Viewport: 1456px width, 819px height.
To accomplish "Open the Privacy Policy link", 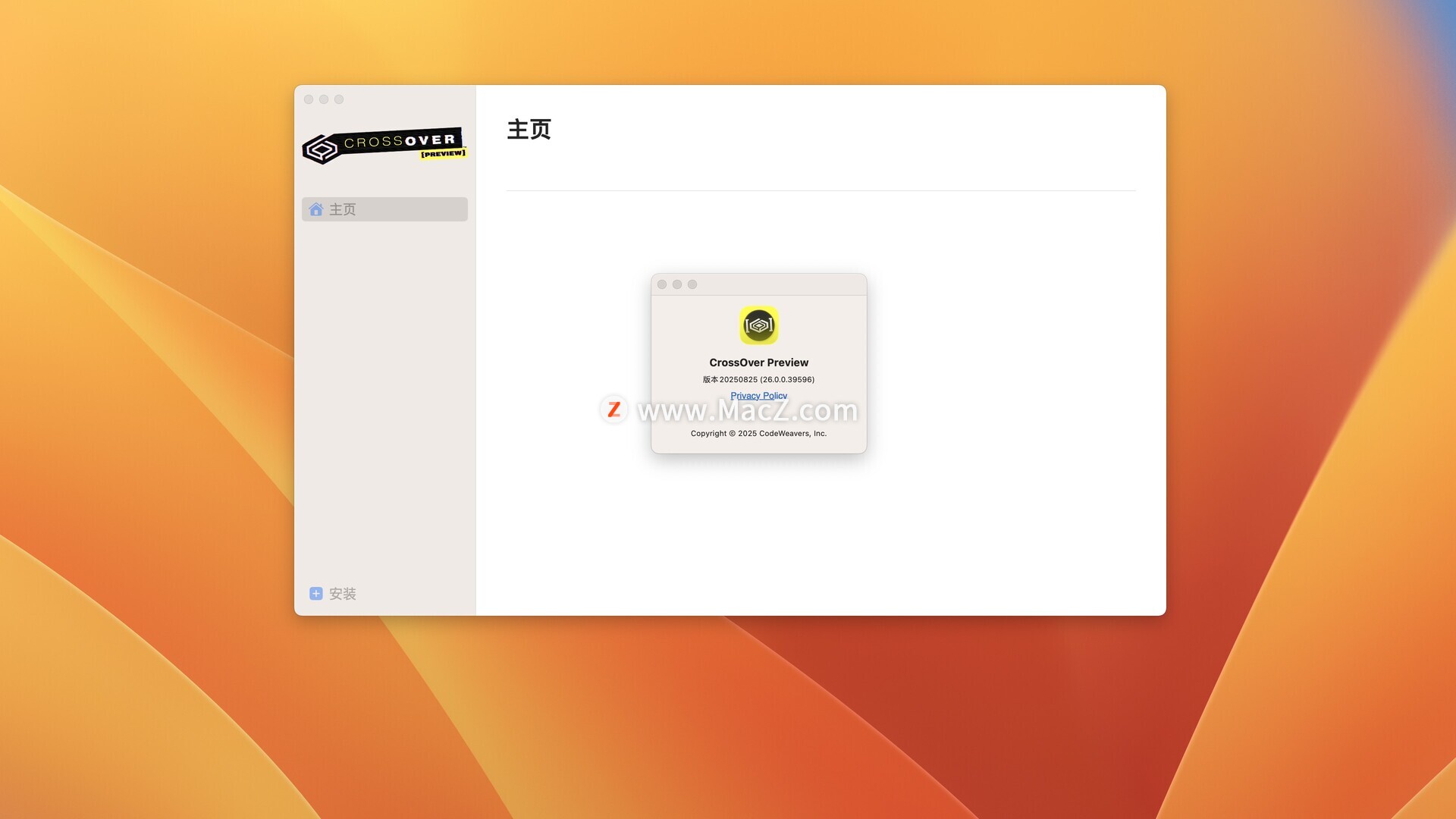I will click(x=758, y=396).
